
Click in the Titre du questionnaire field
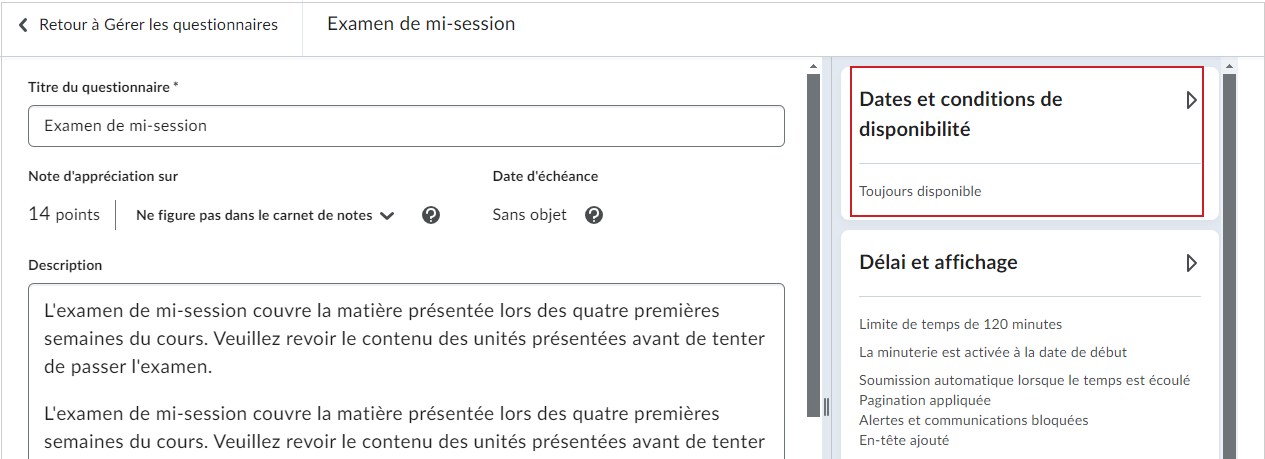pyautogui.click(x=406, y=126)
